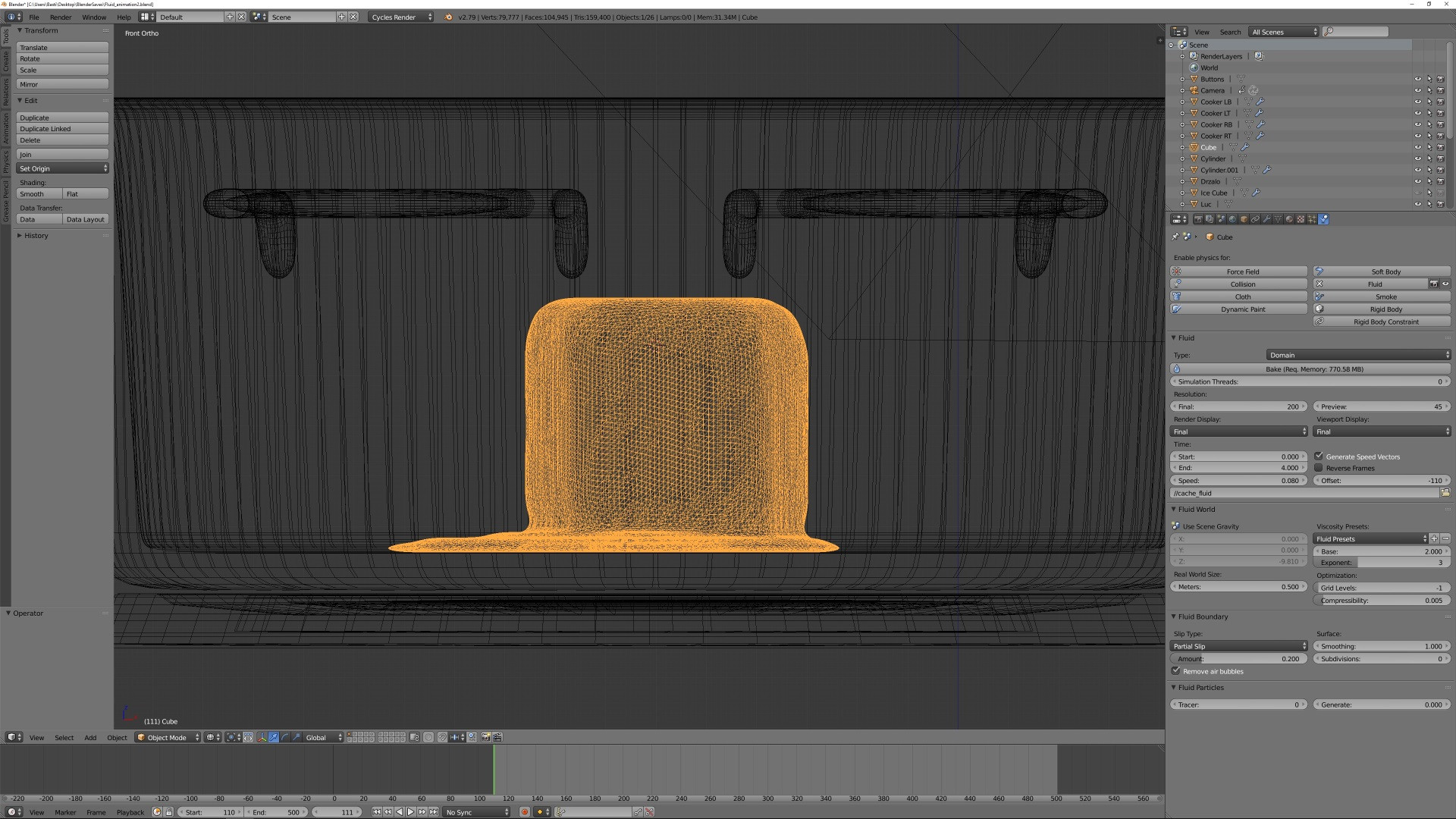Image resolution: width=1456 pixels, height=819 pixels.
Task: Select the Force Field physics icon
Action: click(1177, 271)
